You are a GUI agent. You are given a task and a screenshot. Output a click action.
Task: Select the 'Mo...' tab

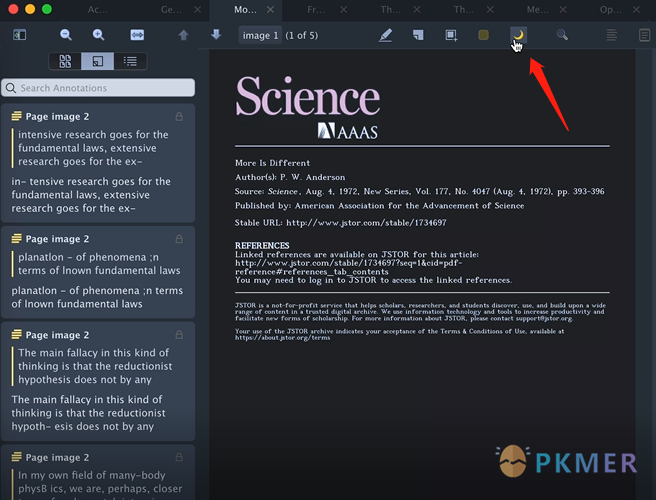pyautogui.click(x=245, y=10)
